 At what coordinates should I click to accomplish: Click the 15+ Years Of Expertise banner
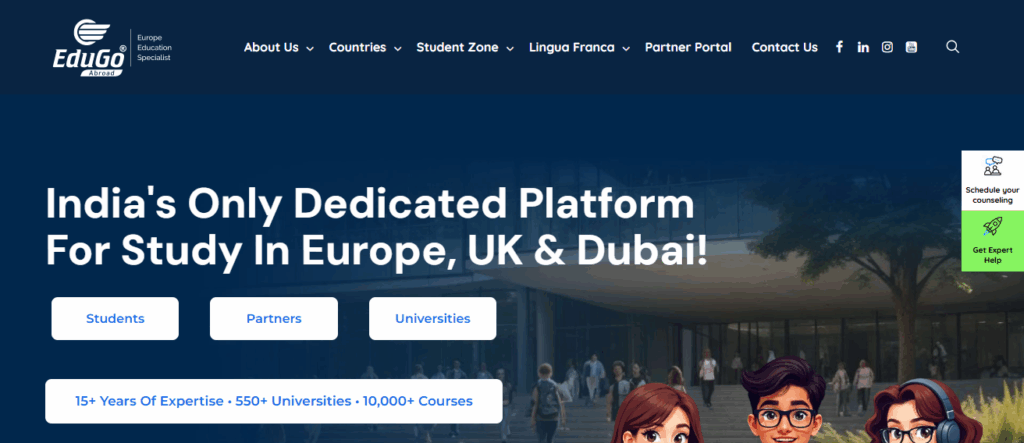point(273,401)
